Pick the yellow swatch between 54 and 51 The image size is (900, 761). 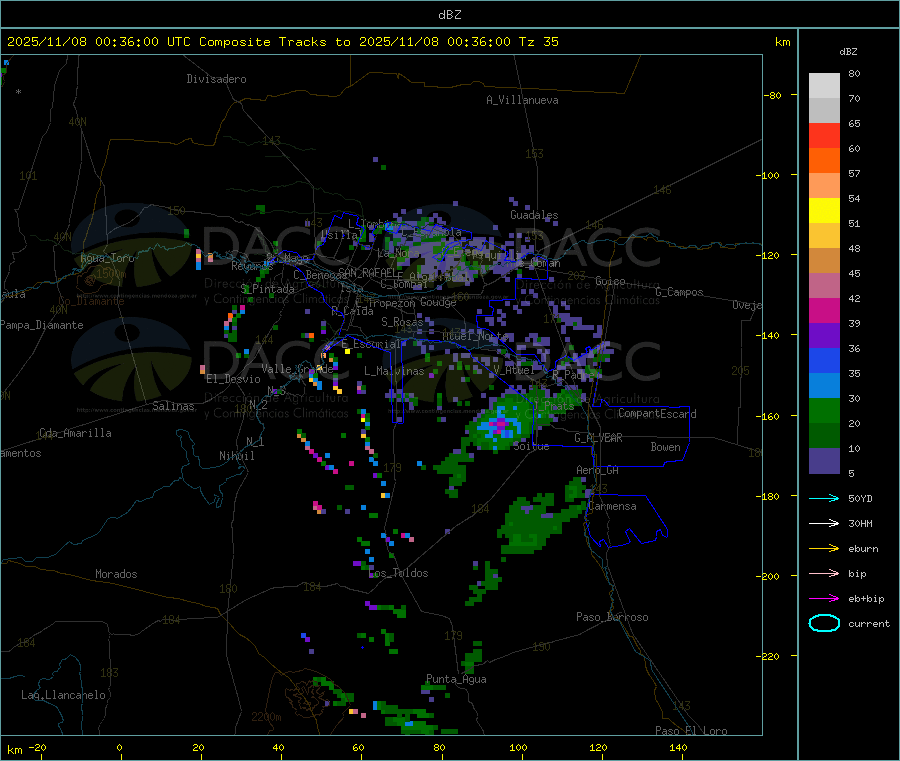[824, 211]
